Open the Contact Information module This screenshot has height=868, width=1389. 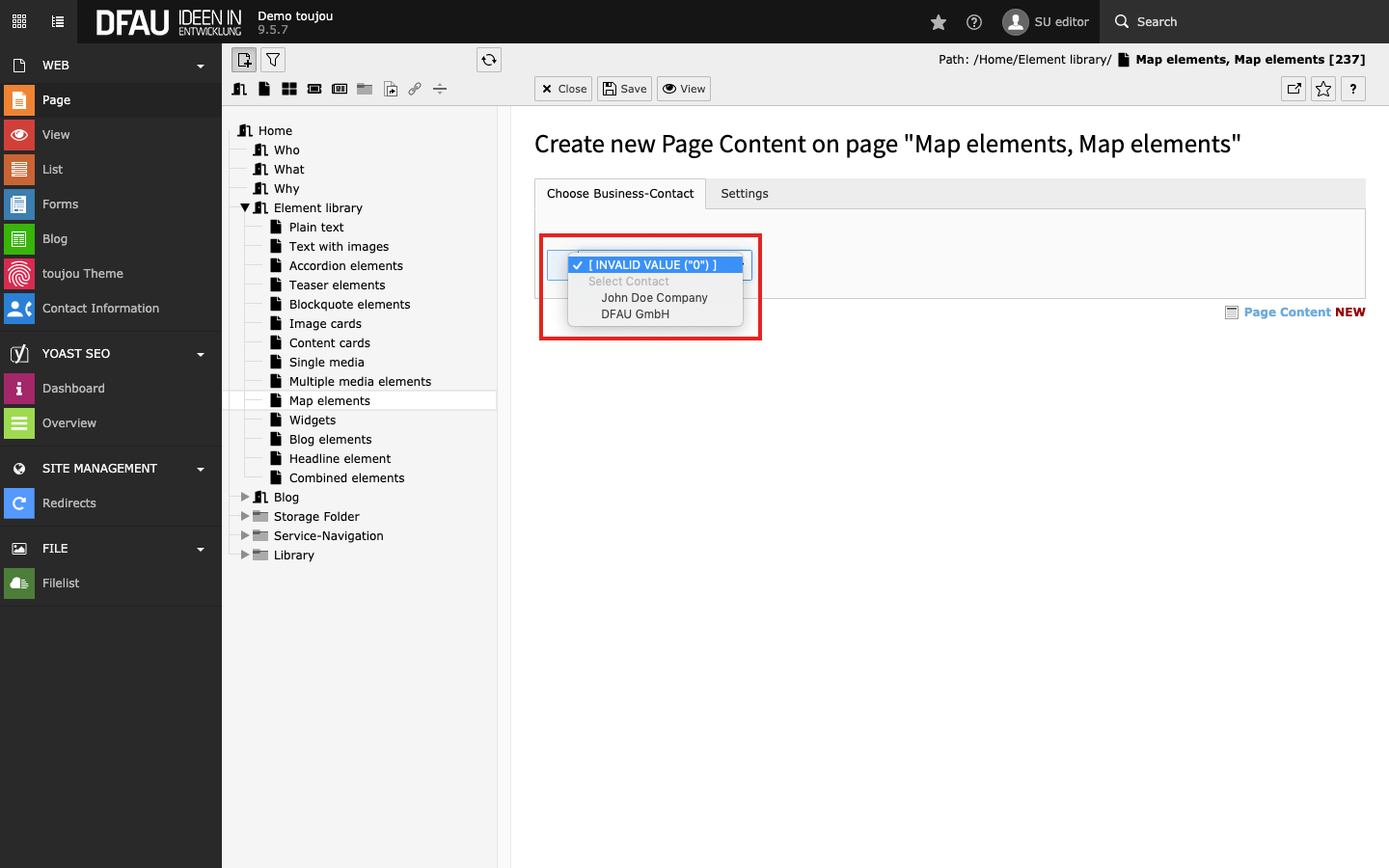click(100, 309)
